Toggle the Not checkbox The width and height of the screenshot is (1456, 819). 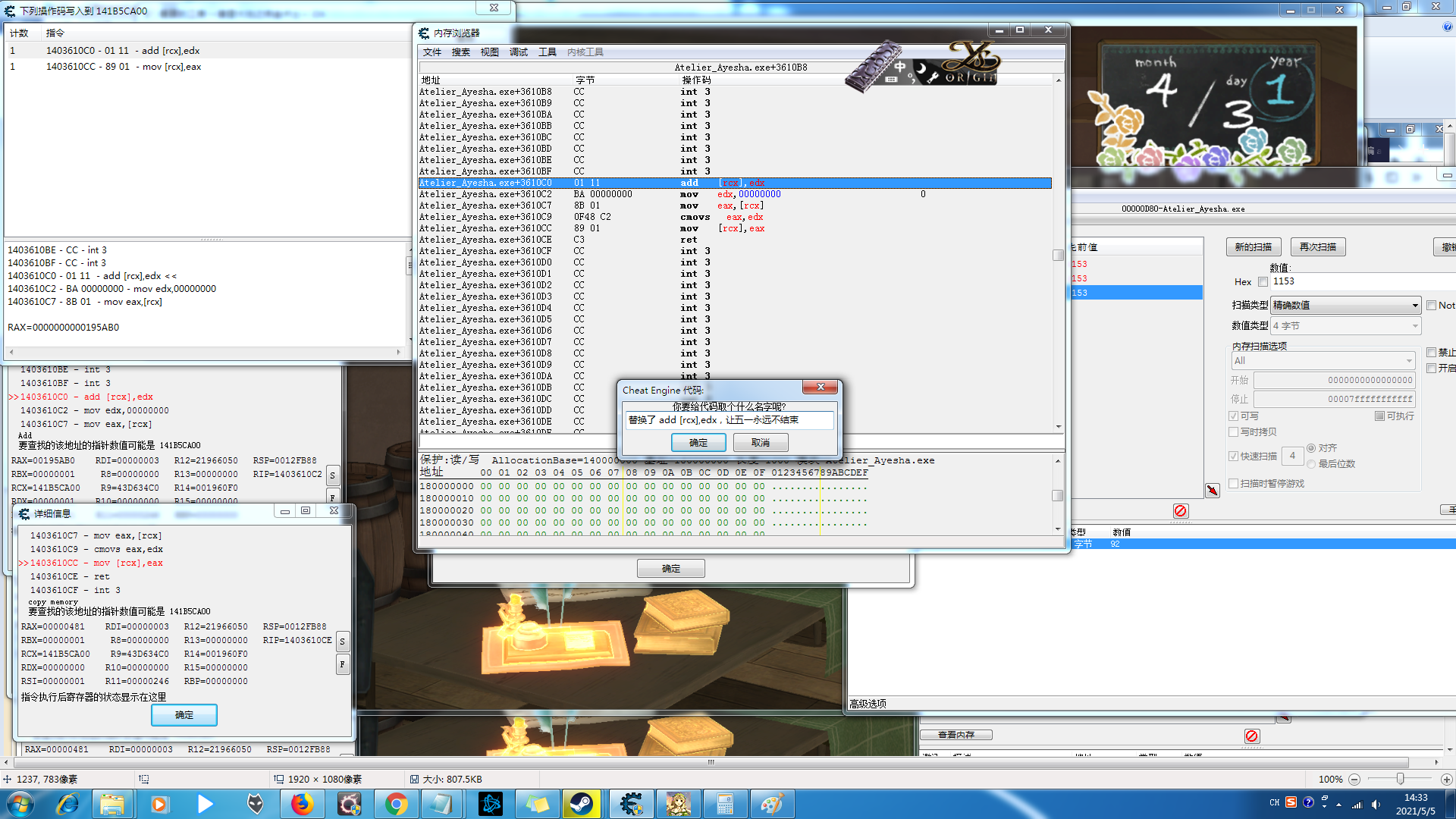pyautogui.click(x=1432, y=306)
